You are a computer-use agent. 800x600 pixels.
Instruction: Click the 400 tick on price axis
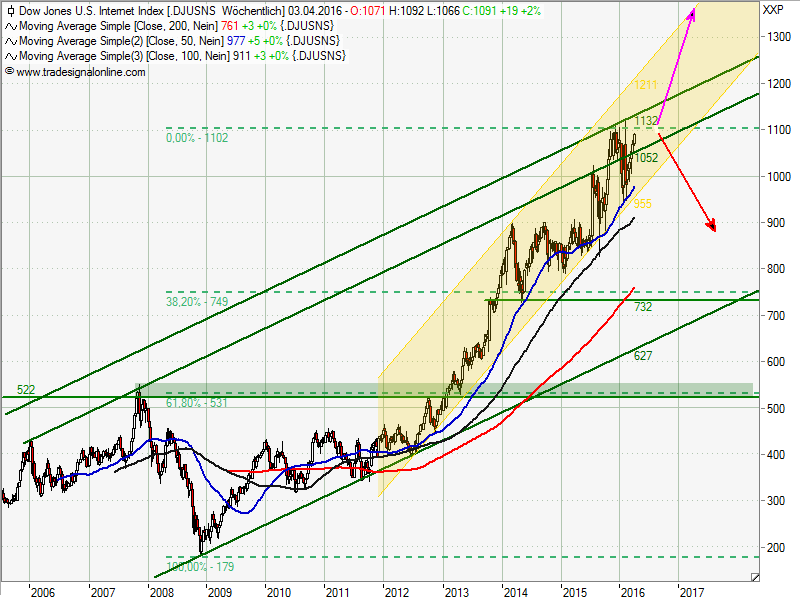point(776,455)
